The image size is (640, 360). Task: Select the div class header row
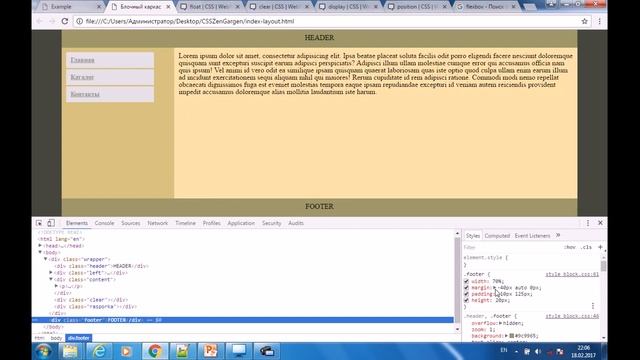[x=101, y=266]
